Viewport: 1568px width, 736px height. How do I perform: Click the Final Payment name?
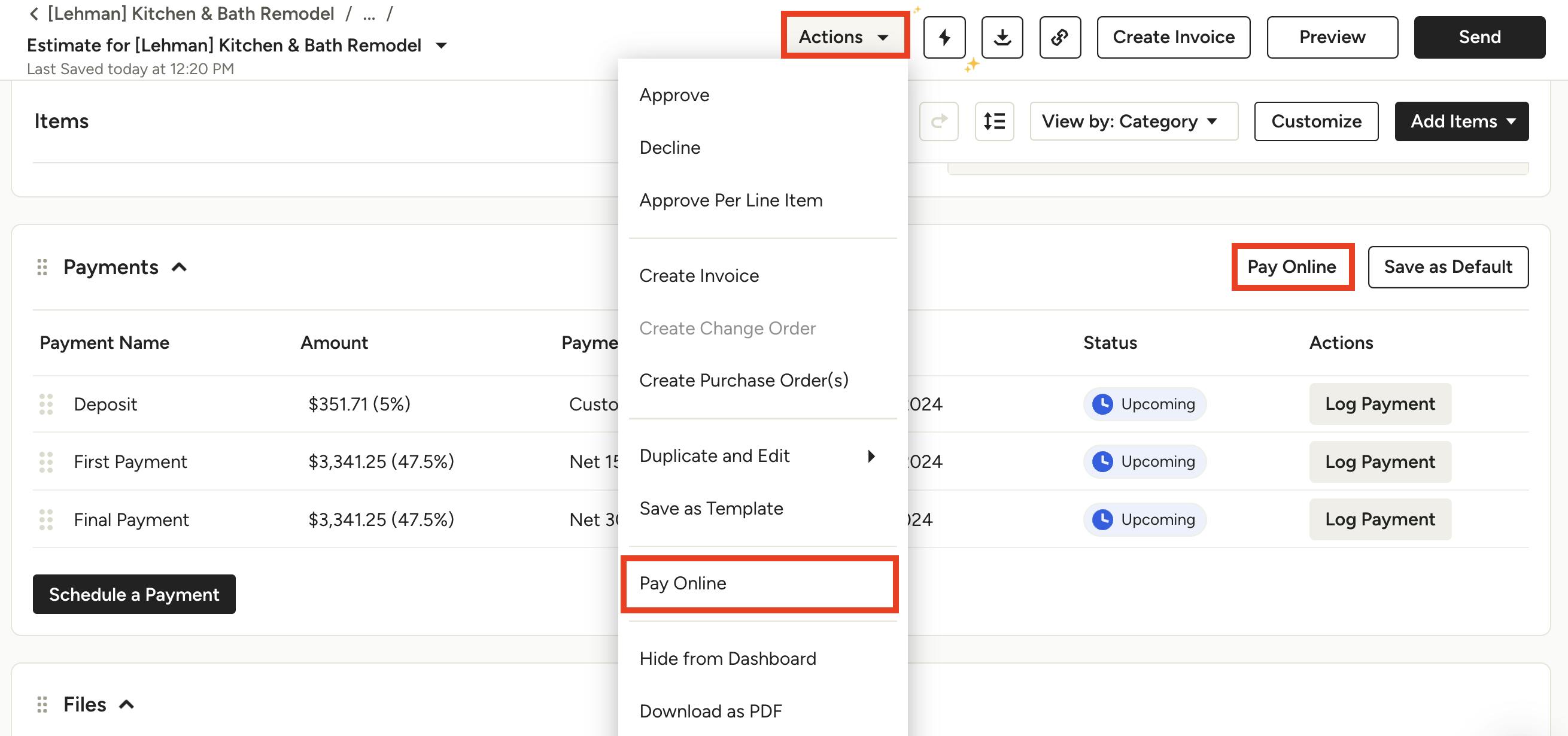[x=132, y=519]
